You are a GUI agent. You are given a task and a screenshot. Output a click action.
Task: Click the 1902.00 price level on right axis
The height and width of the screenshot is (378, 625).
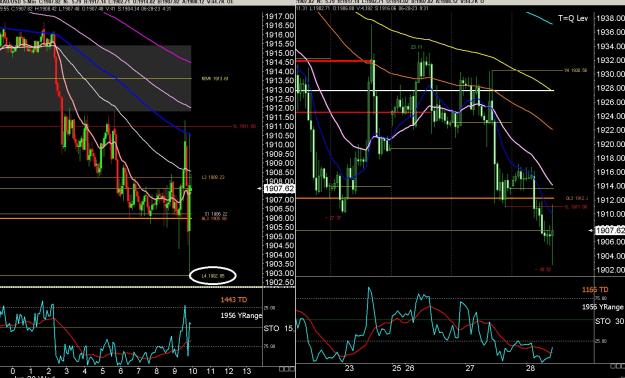610,270
